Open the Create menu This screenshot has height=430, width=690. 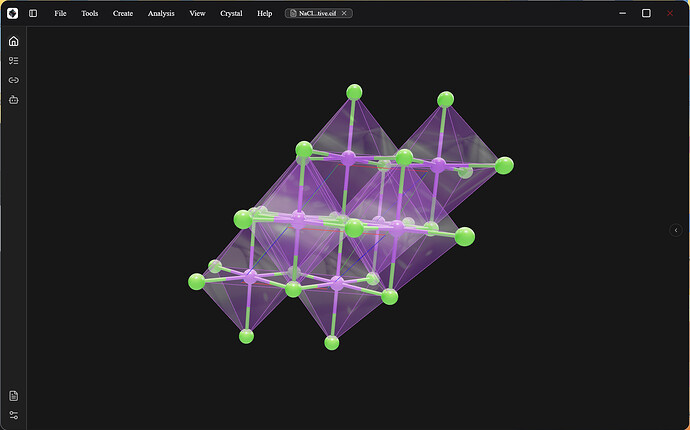(x=123, y=13)
